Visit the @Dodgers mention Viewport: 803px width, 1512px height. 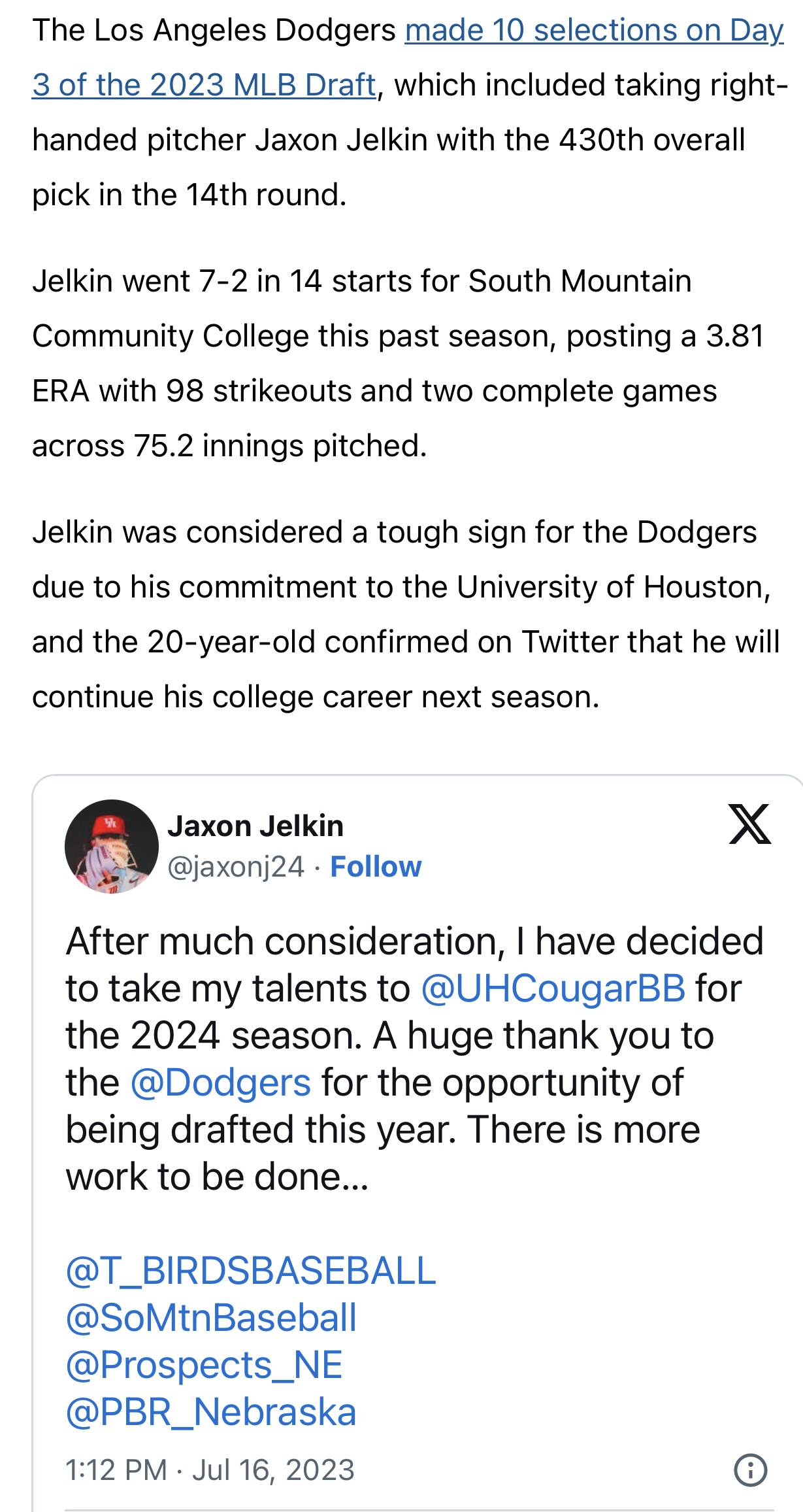[221, 1083]
